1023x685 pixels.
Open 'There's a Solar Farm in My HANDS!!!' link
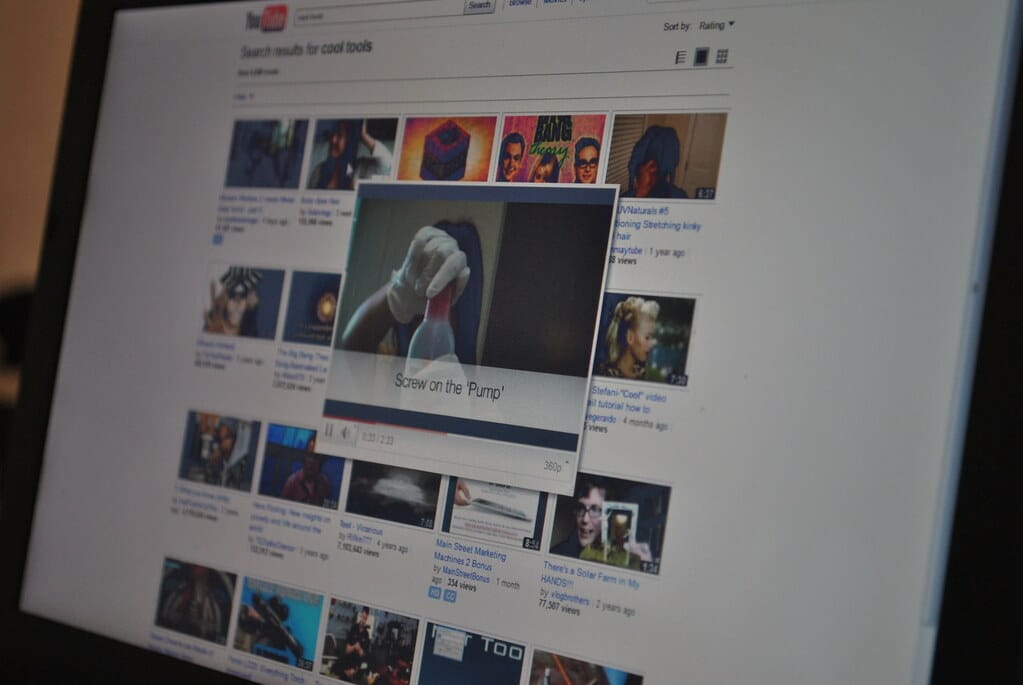click(x=590, y=575)
